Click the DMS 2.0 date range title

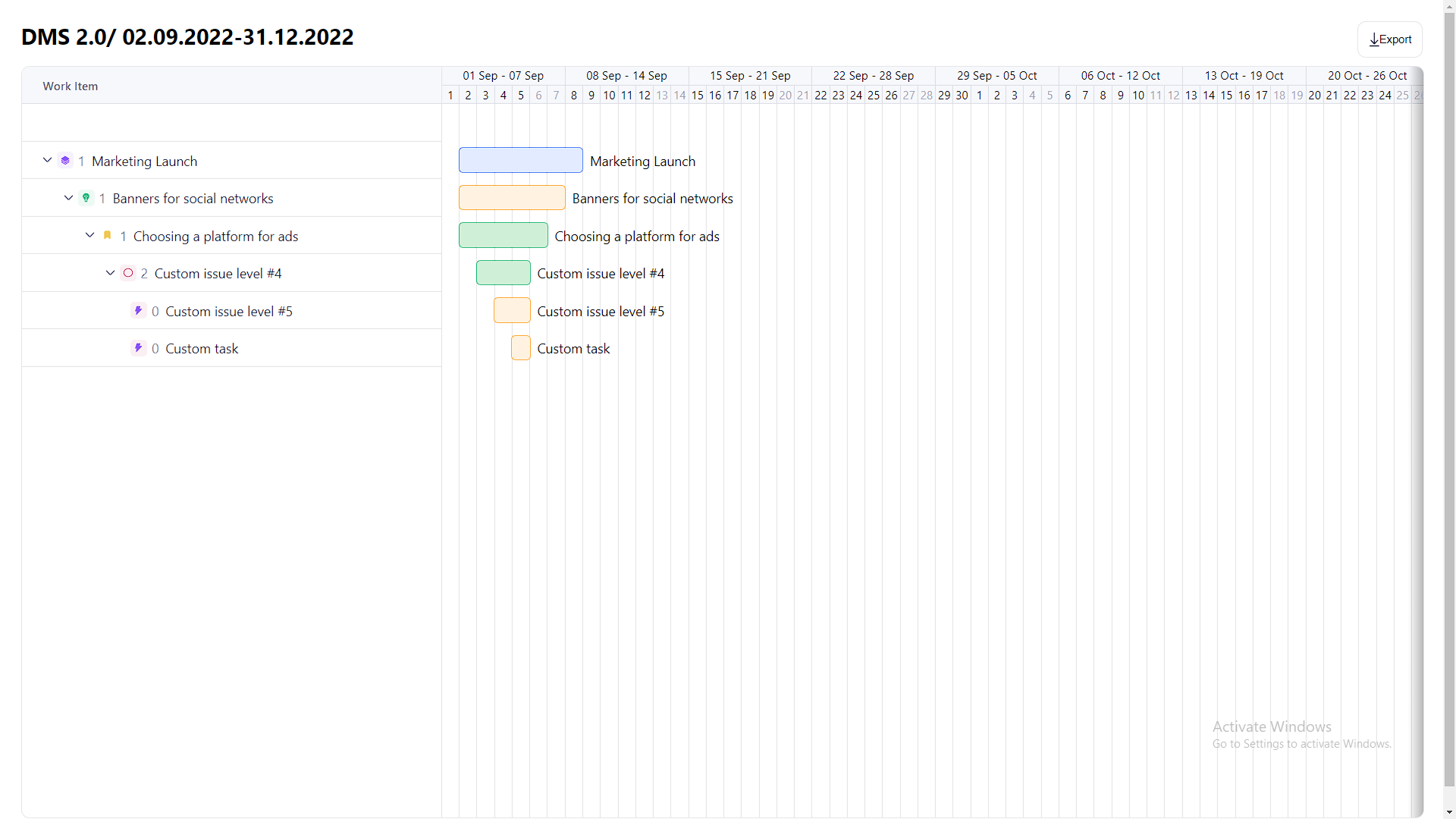[x=187, y=37]
